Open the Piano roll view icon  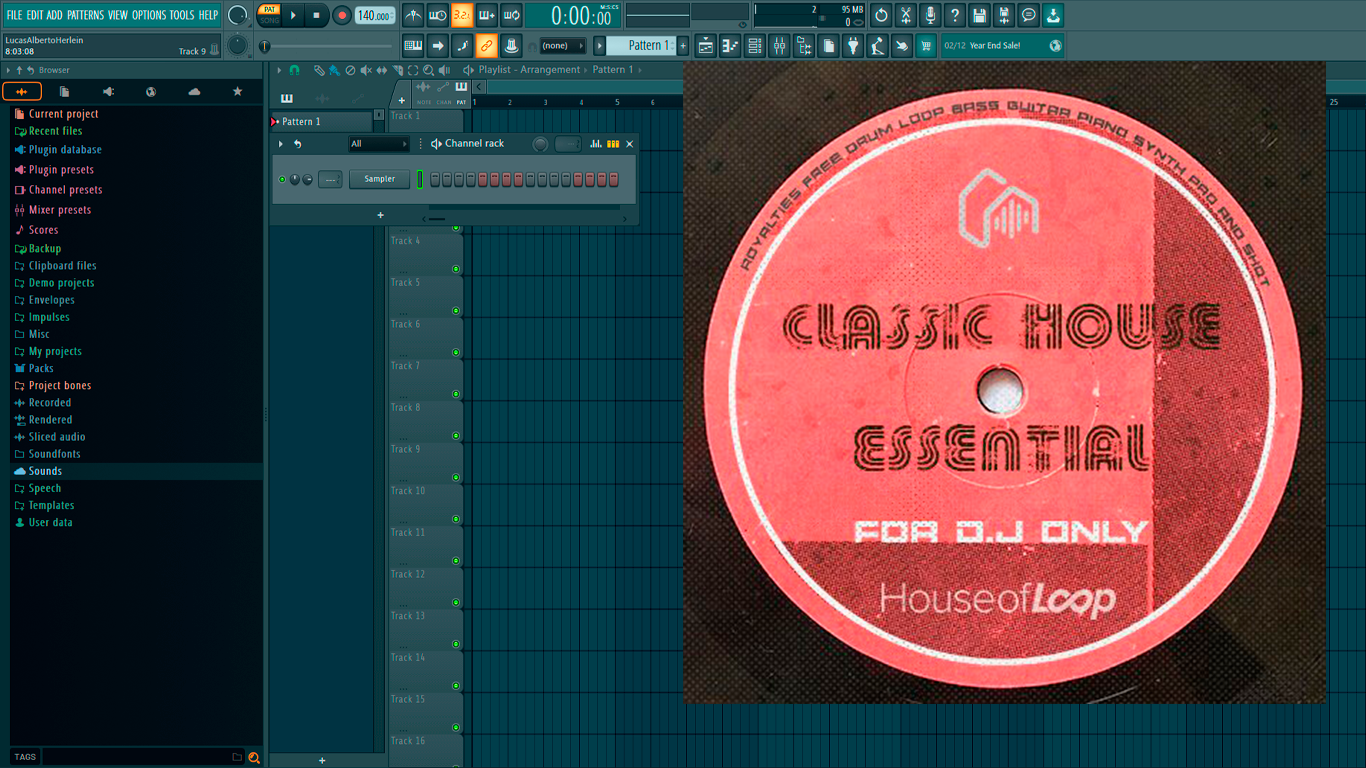(730, 45)
